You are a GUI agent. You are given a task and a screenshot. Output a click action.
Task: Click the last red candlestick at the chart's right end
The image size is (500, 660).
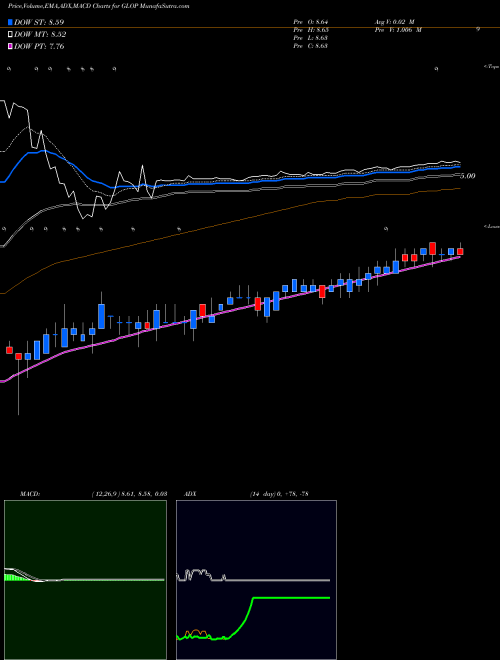pos(460,251)
